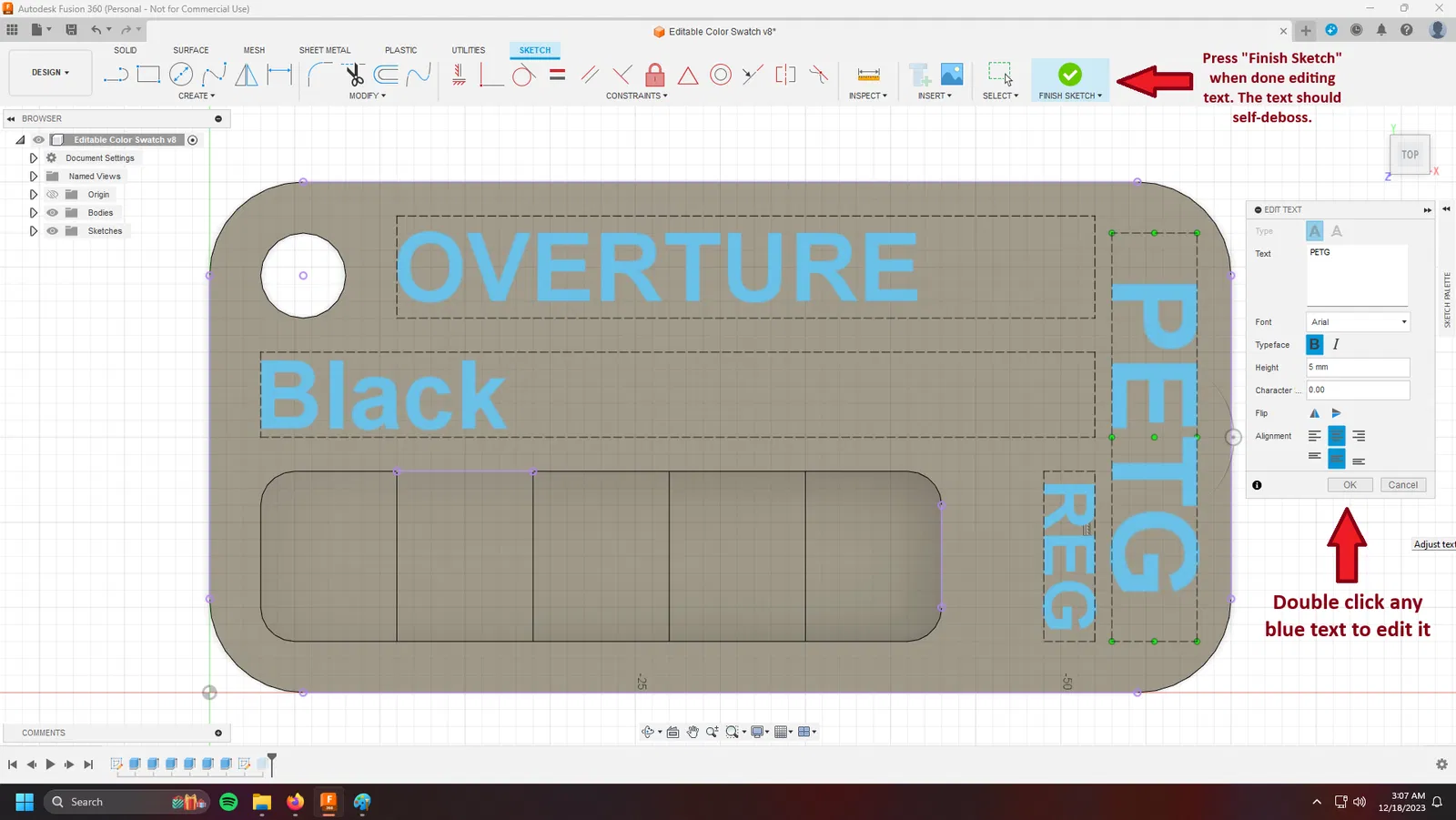Click the green Finish Sketch checkmark
Screen dimensions: 1456x820
click(x=1070, y=74)
